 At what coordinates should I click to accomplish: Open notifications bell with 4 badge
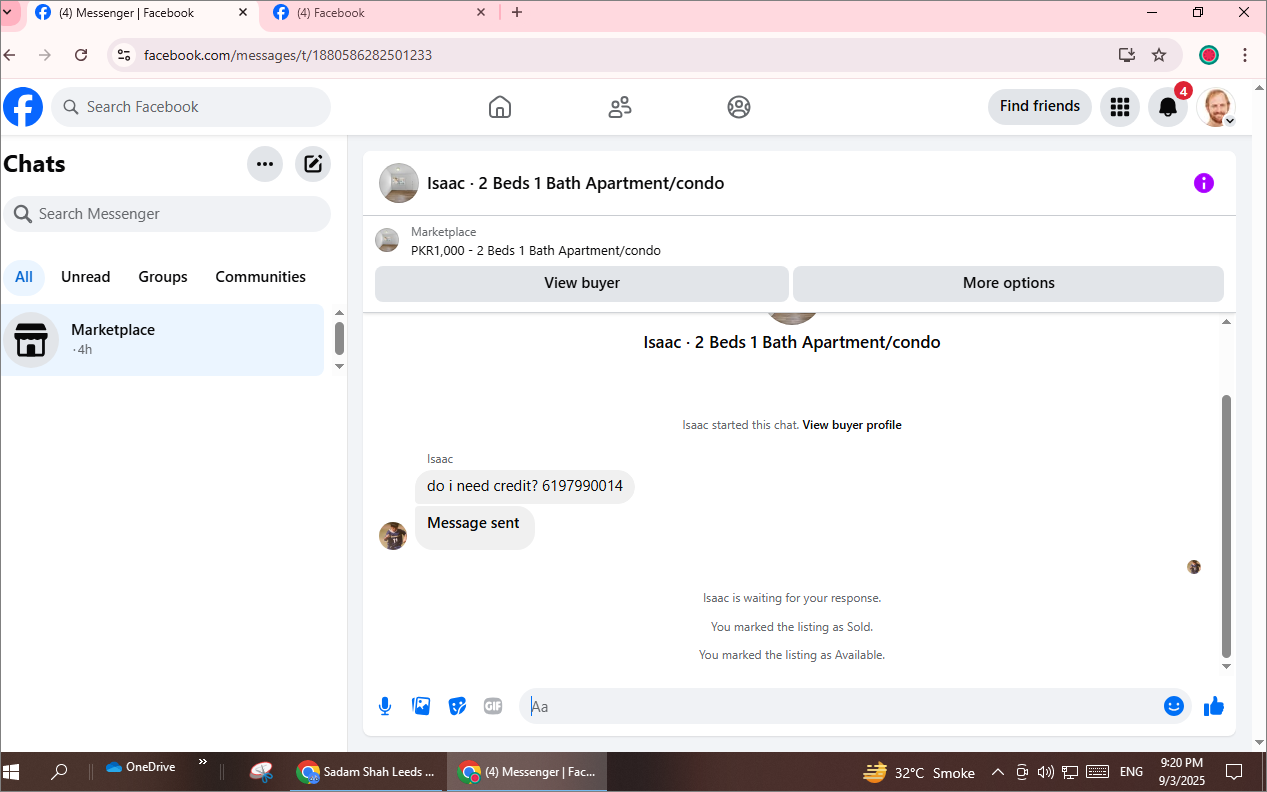[1168, 107]
